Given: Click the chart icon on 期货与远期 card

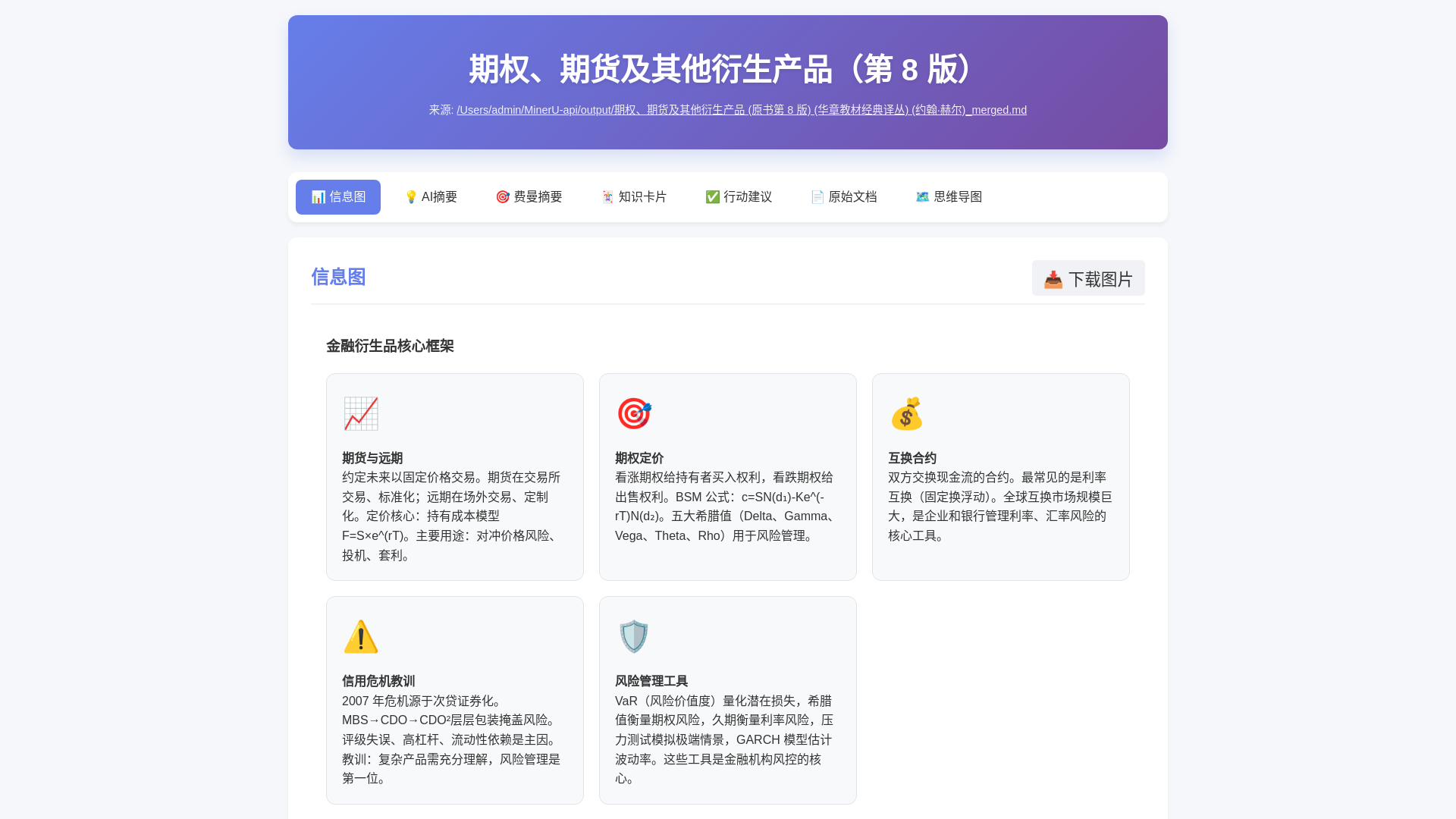Looking at the screenshot, I should (x=361, y=414).
